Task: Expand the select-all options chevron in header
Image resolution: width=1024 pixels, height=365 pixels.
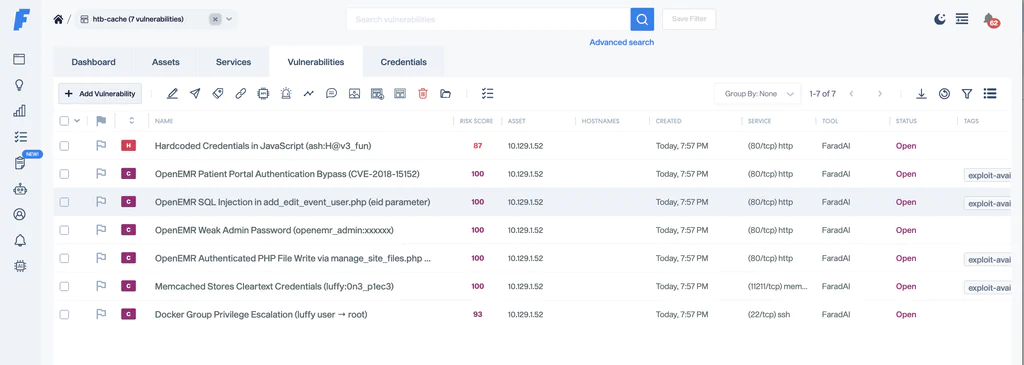Action: coord(77,121)
